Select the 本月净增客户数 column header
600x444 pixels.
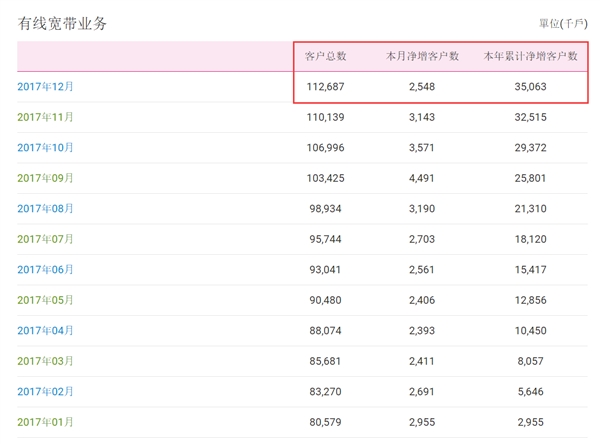[422, 57]
